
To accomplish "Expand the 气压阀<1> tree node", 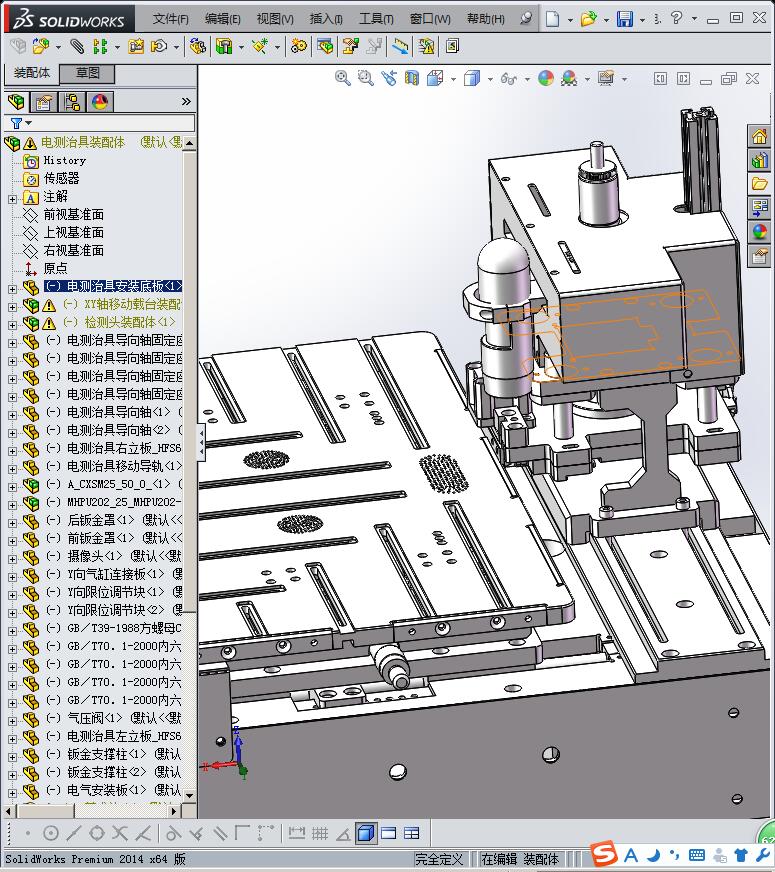I will [x=12, y=721].
